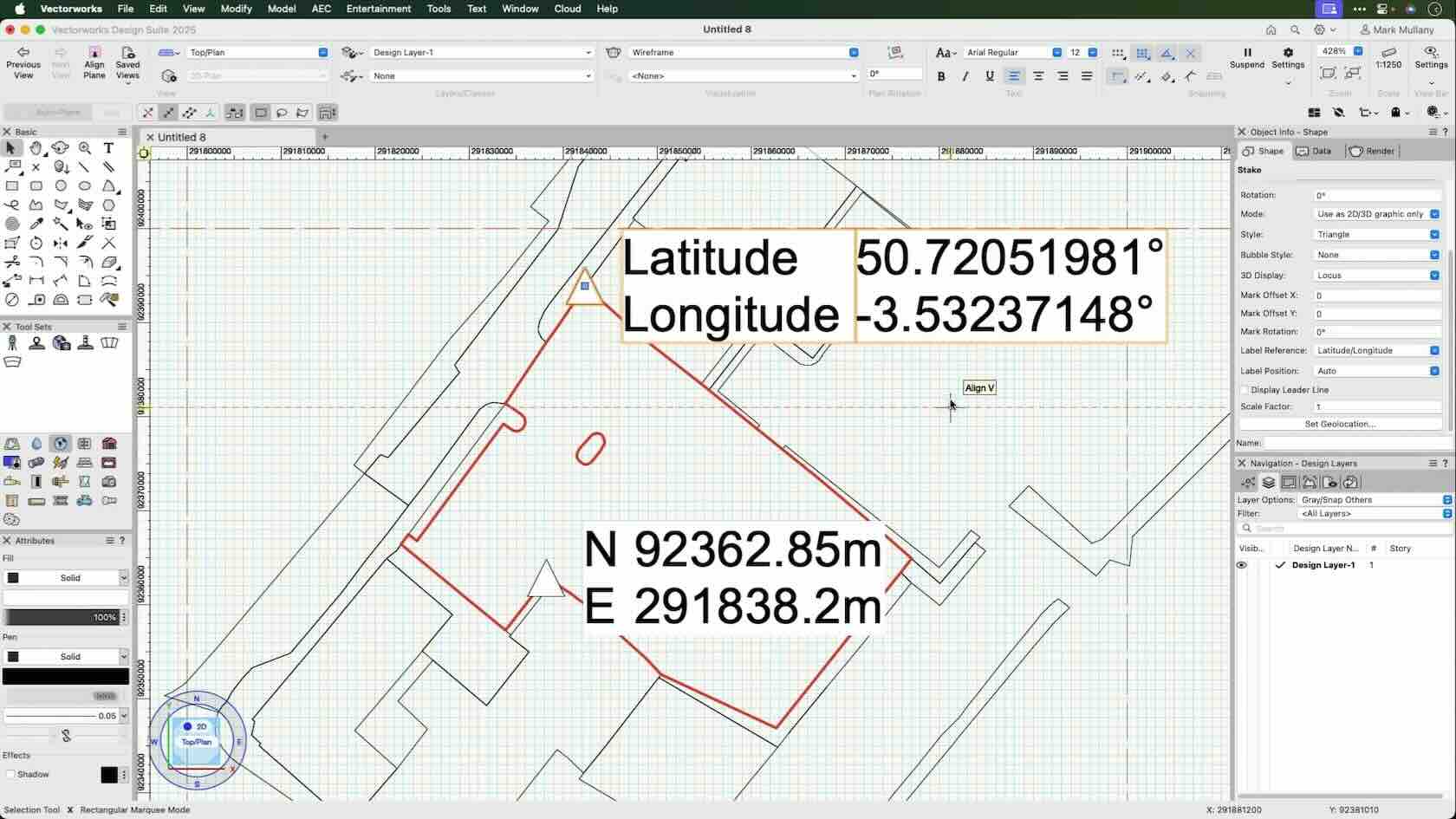The width and height of the screenshot is (1456, 819).
Task: Change Layer Options from Gray/Snap Others
Action: point(1372,500)
